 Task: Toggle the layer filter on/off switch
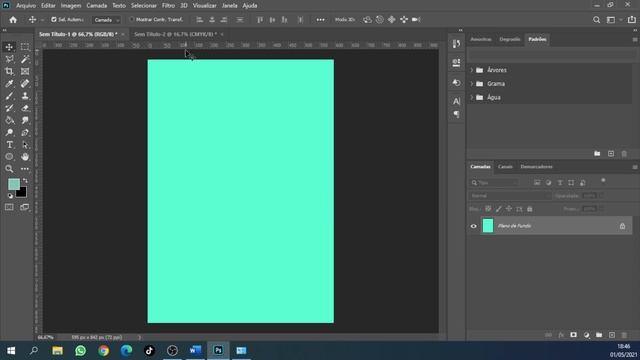point(603,181)
